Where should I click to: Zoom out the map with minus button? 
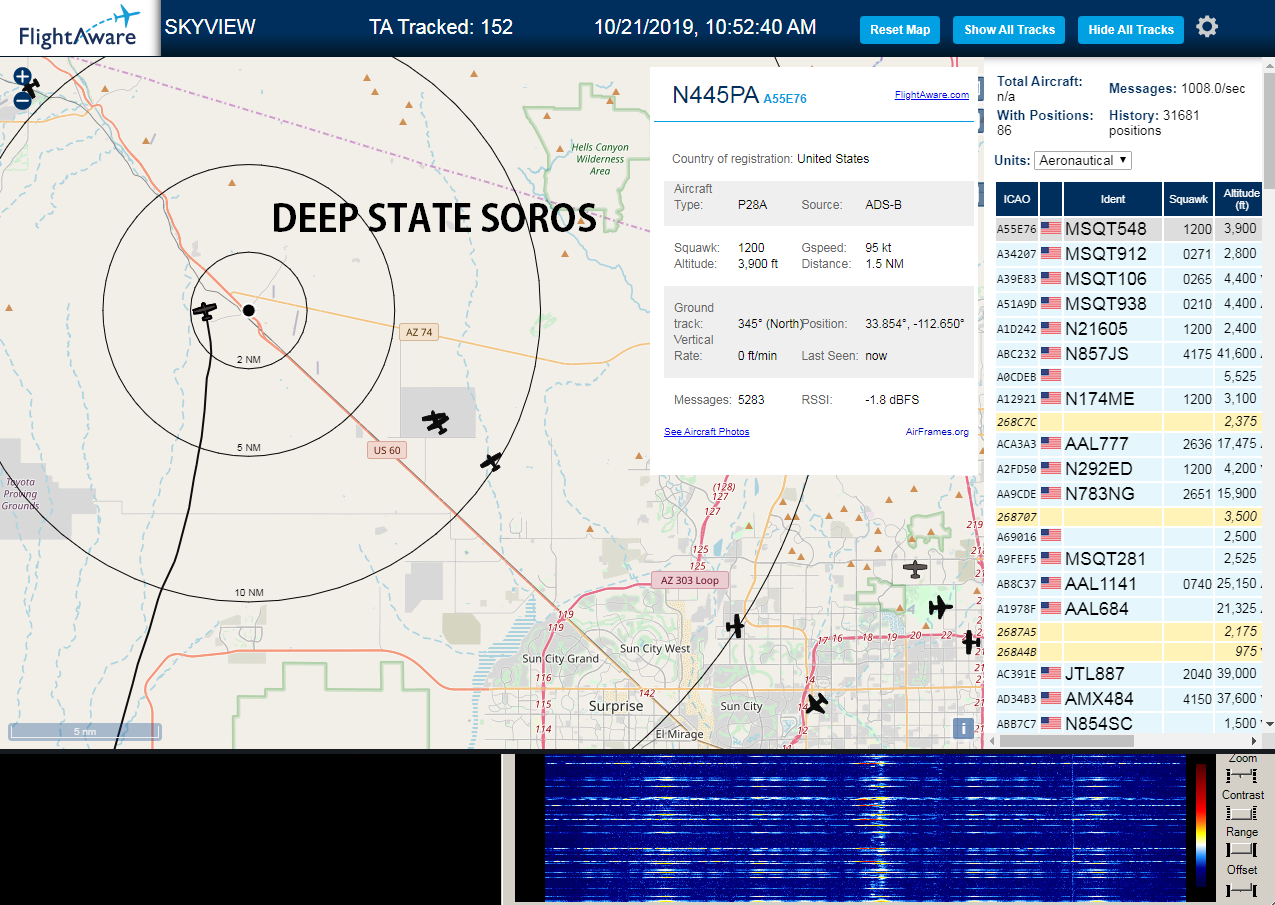coord(23,100)
